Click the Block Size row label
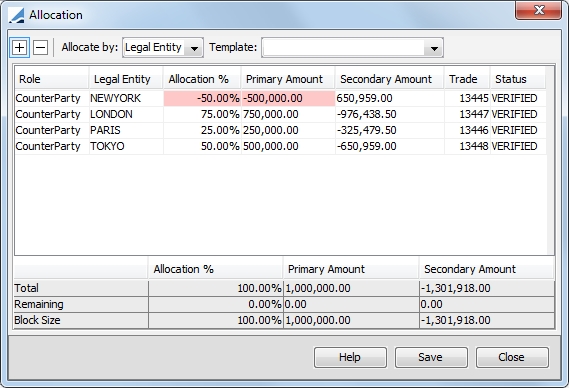The height and width of the screenshot is (388, 569). pyautogui.click(x=81, y=320)
